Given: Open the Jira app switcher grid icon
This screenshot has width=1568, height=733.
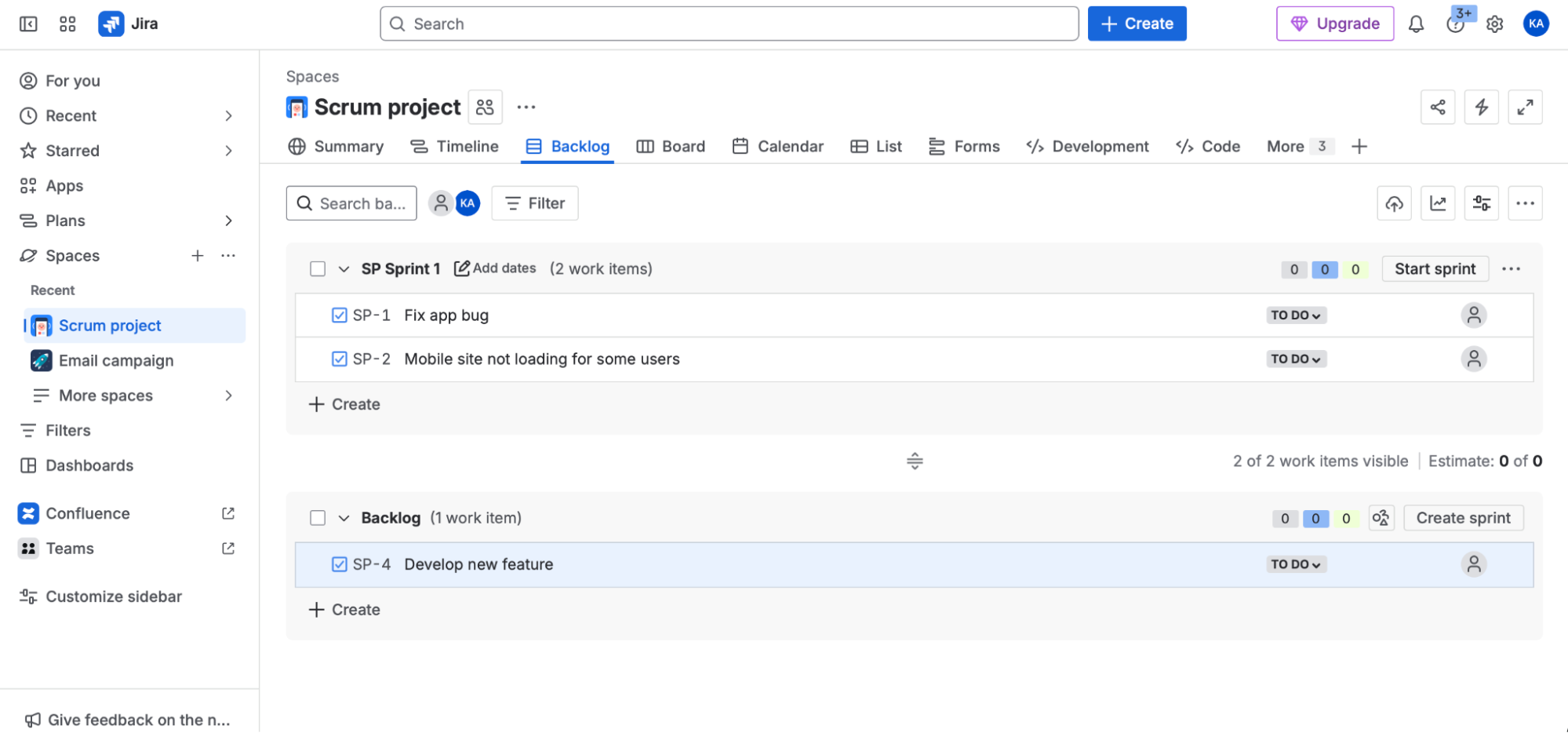Looking at the screenshot, I should pos(67,24).
